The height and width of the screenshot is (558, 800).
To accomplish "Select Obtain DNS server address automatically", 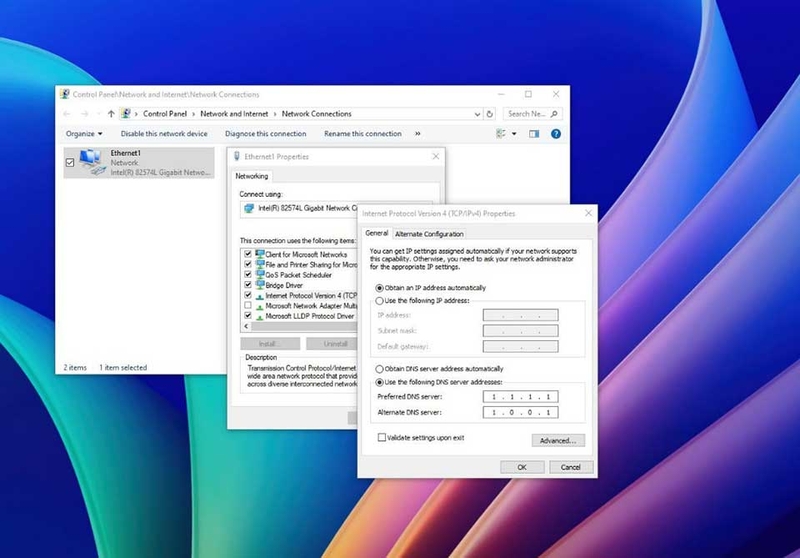I will click(380, 369).
